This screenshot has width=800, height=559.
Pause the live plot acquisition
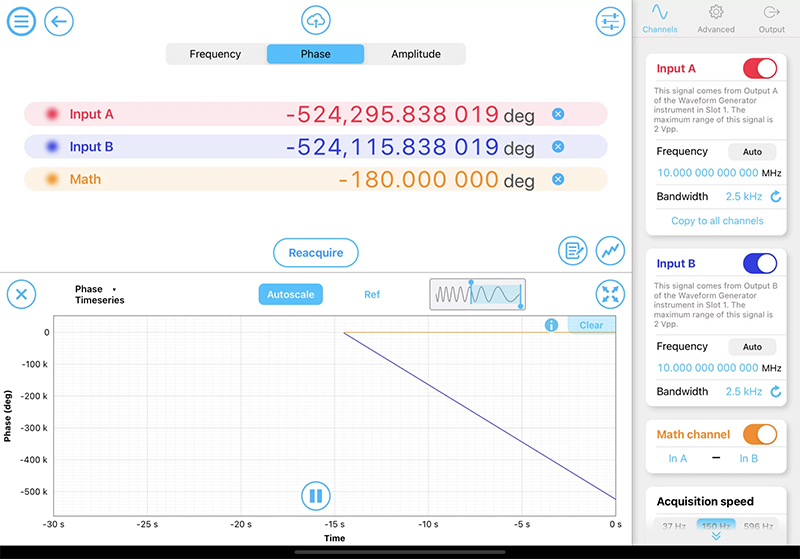315,495
